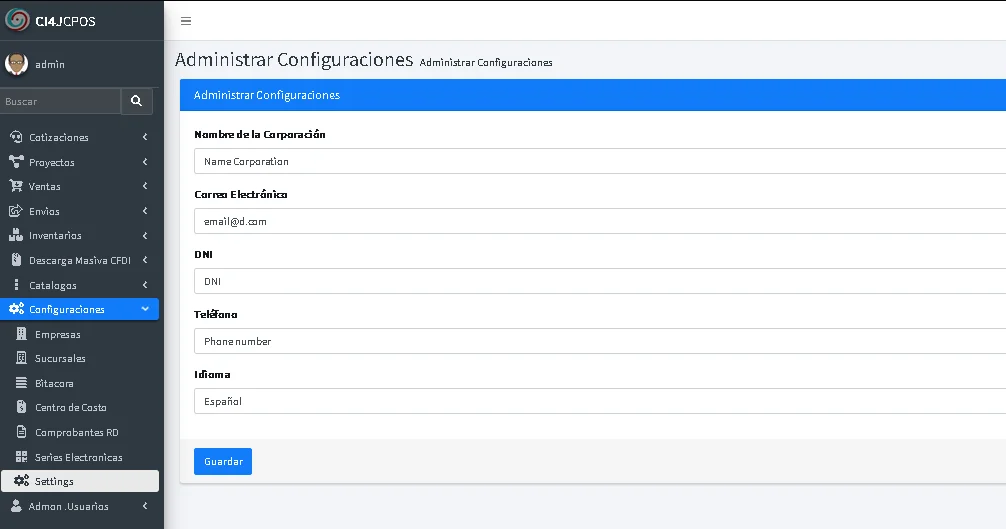Open Empresas building icon item

pyautogui.click(x=22, y=334)
